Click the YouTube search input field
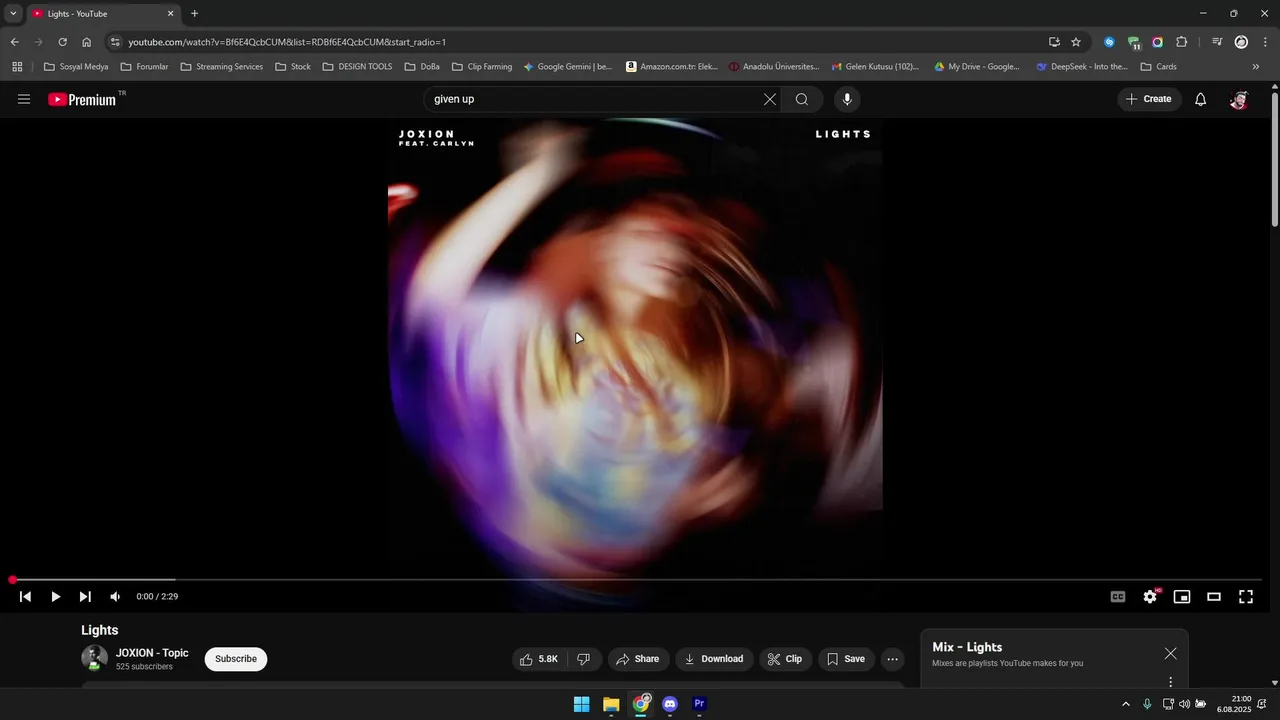The image size is (1280, 720). (x=595, y=99)
